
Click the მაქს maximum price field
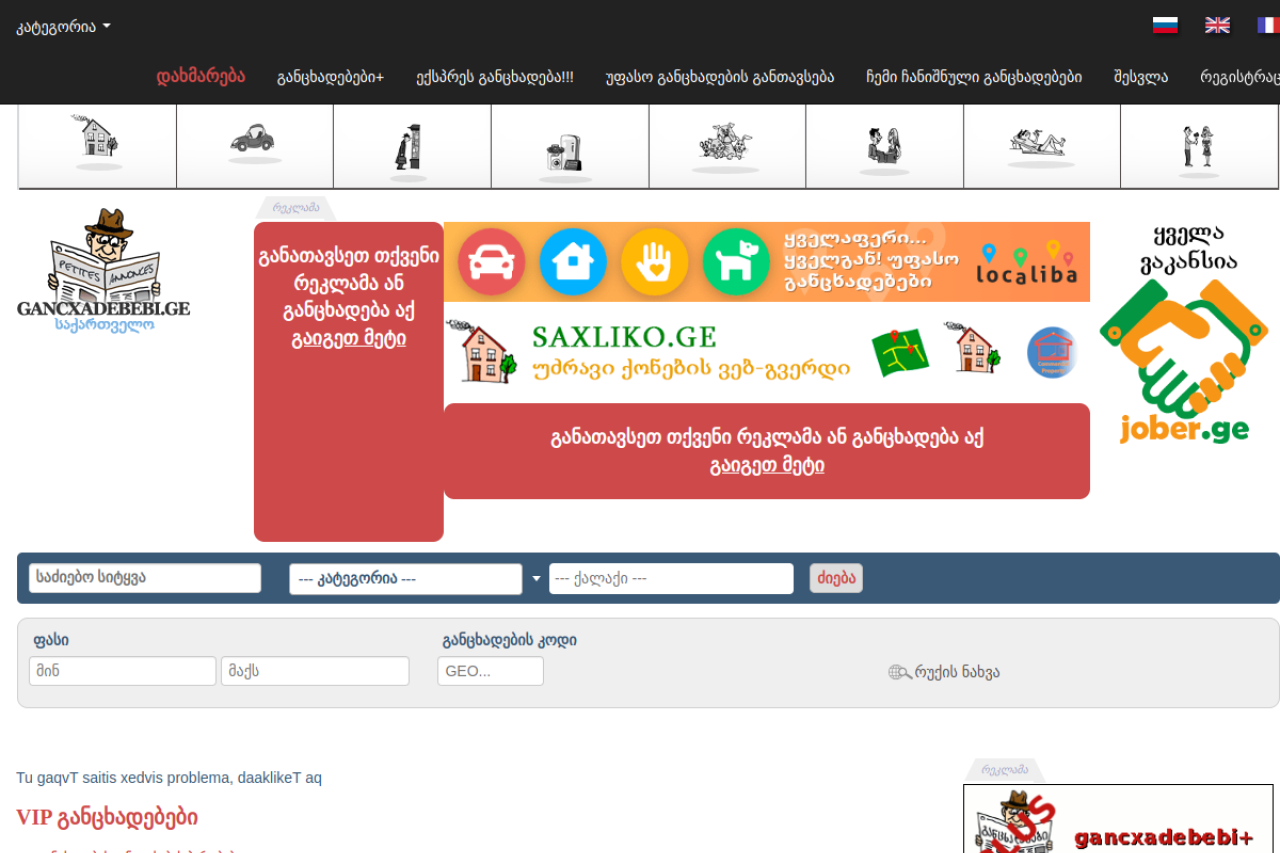[x=315, y=671]
